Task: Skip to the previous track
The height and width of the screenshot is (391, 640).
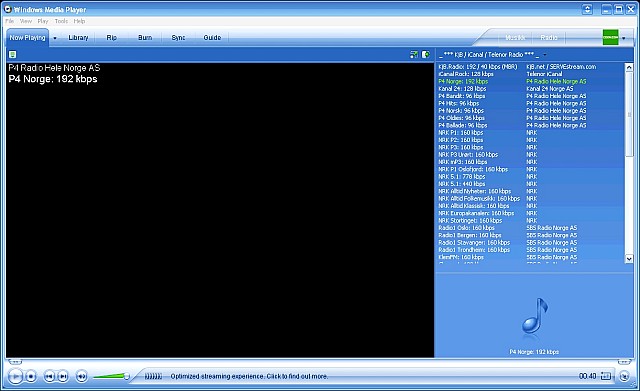Action: [x=49, y=376]
